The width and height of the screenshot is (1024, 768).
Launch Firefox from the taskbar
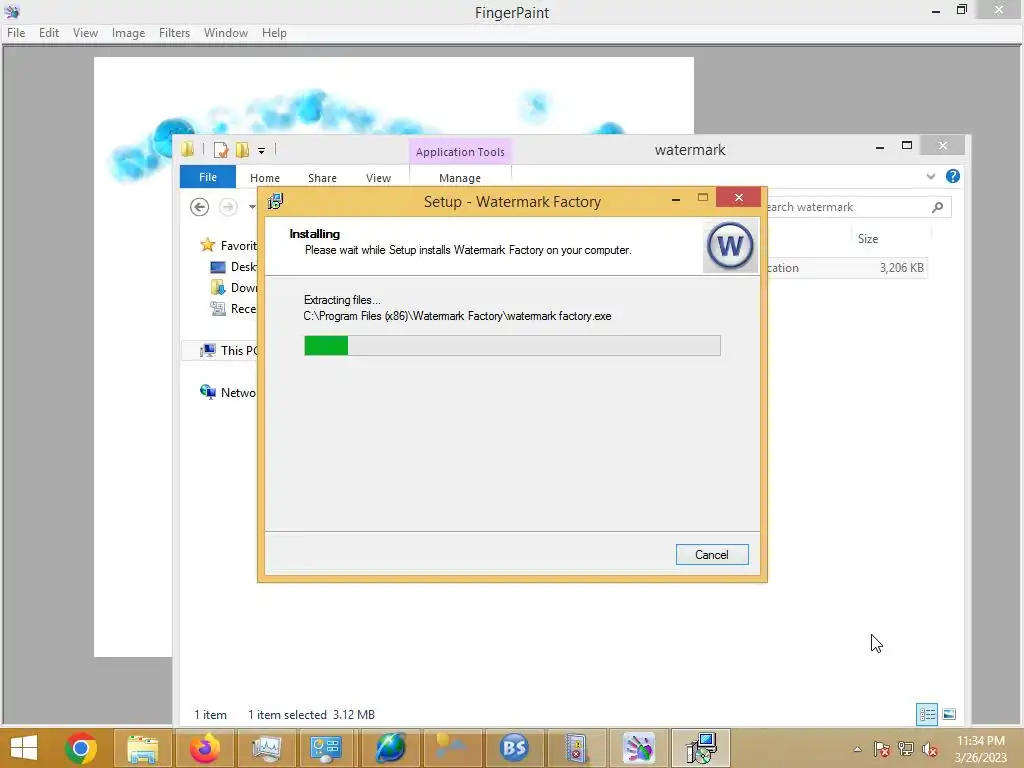(x=204, y=748)
